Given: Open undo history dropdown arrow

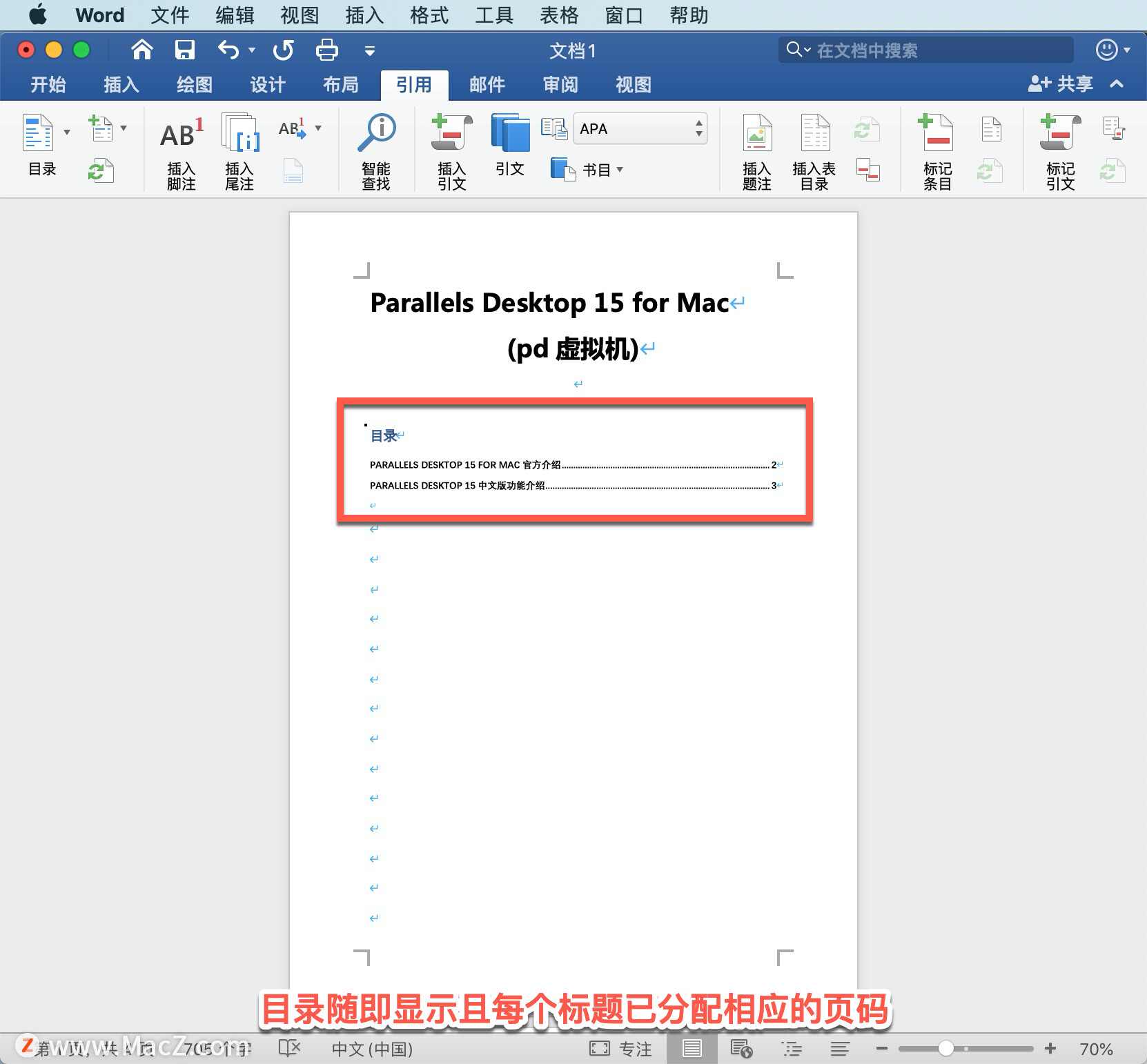Looking at the screenshot, I should [x=252, y=50].
